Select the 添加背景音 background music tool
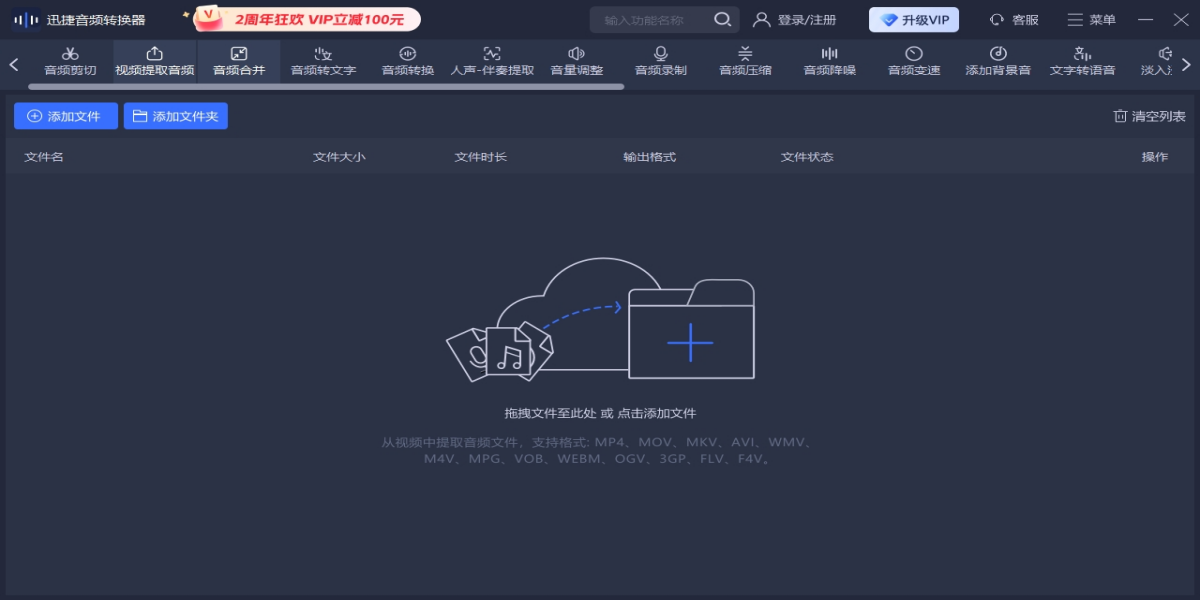Screen dimensions: 1200x600 (x=998, y=61)
